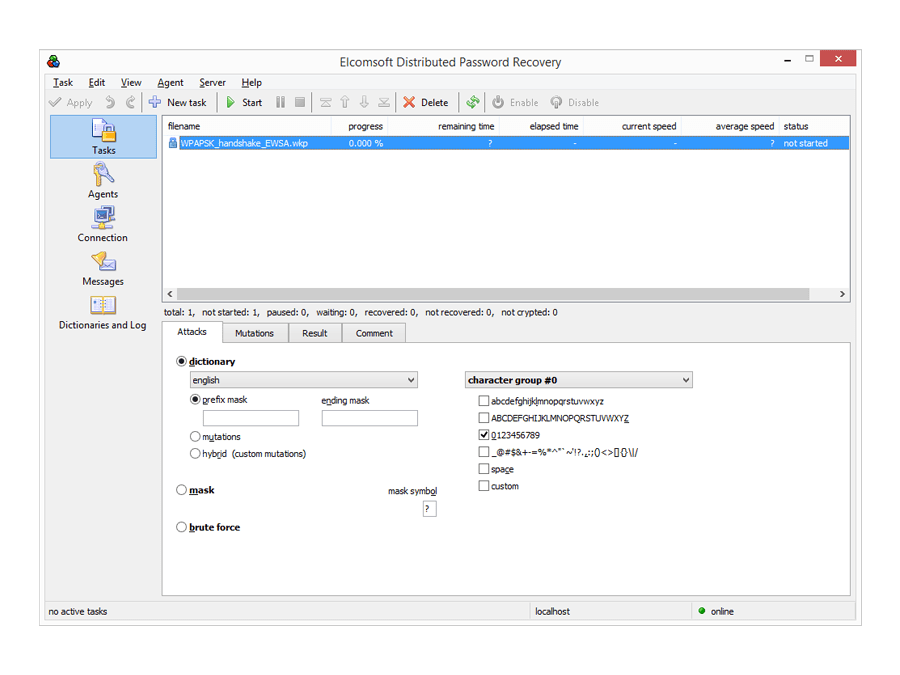Move task up one position
Viewport: 900px width, 675px height.
(345, 103)
